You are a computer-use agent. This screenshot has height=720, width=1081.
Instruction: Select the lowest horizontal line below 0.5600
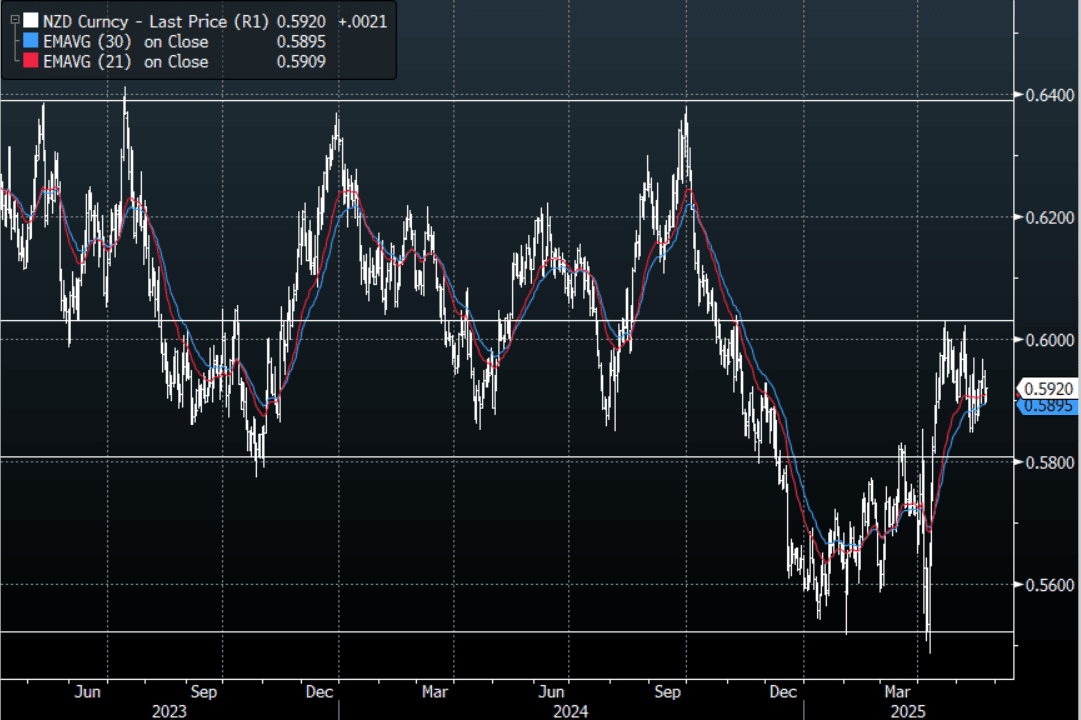click(x=500, y=631)
